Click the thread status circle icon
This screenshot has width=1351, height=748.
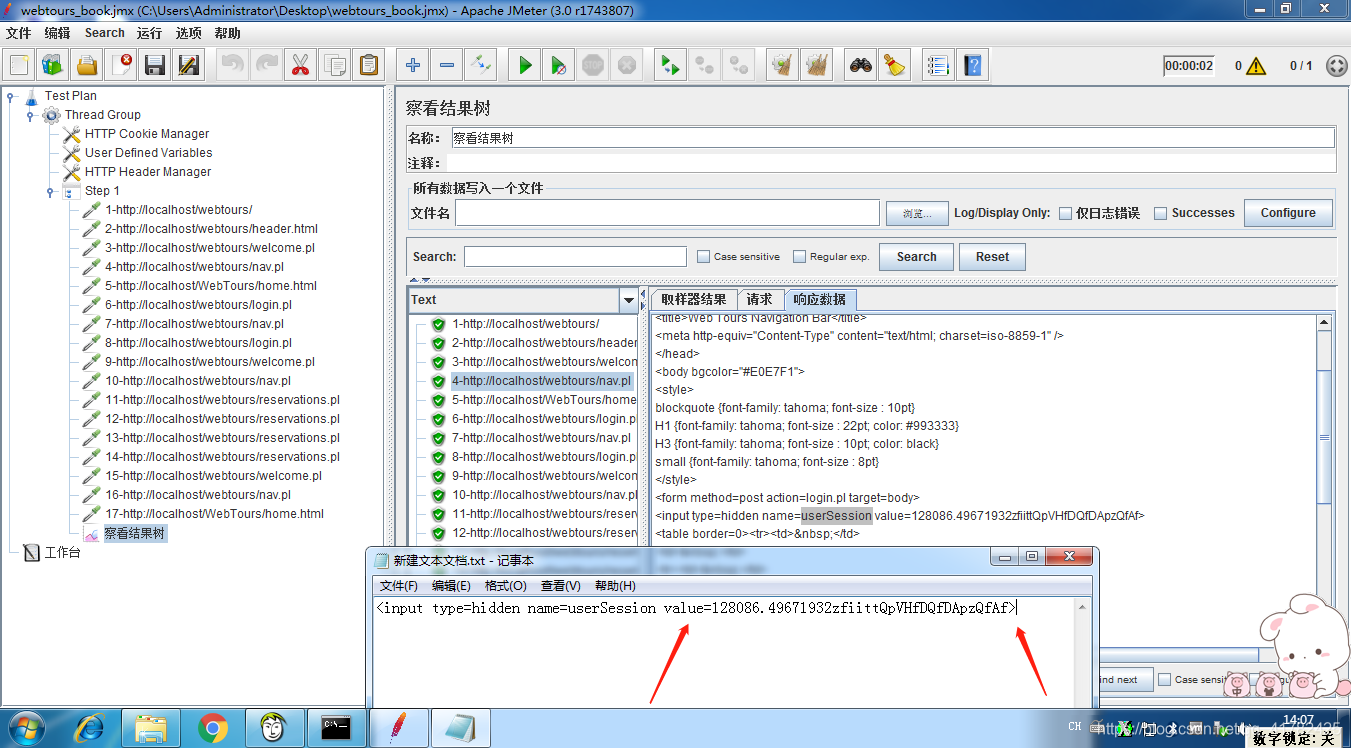tap(1336, 66)
